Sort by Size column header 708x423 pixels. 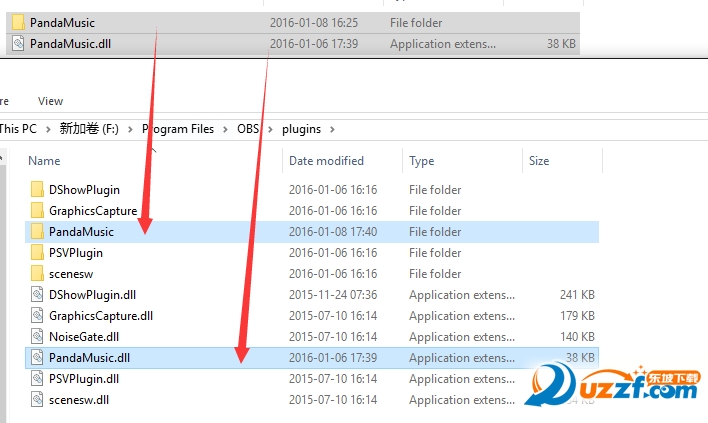point(539,161)
